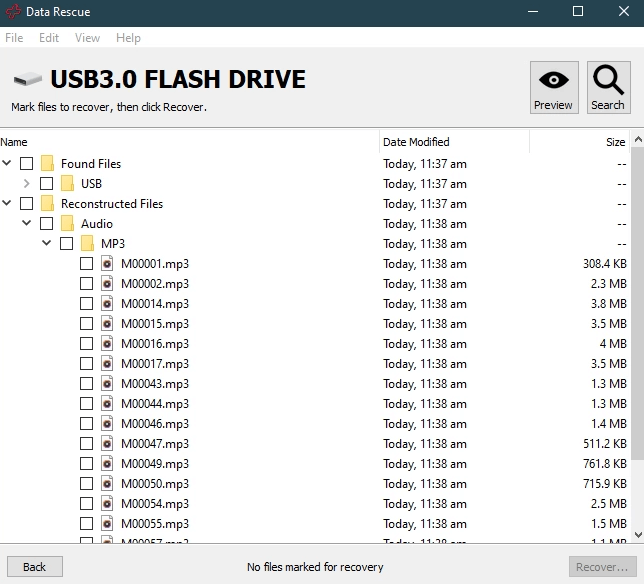Click the vertical scrollbar thumb
Image resolution: width=644 pixels, height=584 pixels.
tap(638, 304)
